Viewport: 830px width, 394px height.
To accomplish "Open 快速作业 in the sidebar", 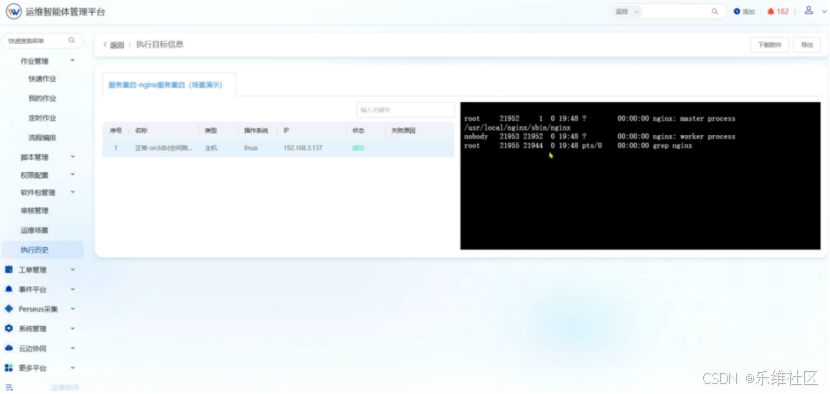I will pyautogui.click(x=42, y=79).
